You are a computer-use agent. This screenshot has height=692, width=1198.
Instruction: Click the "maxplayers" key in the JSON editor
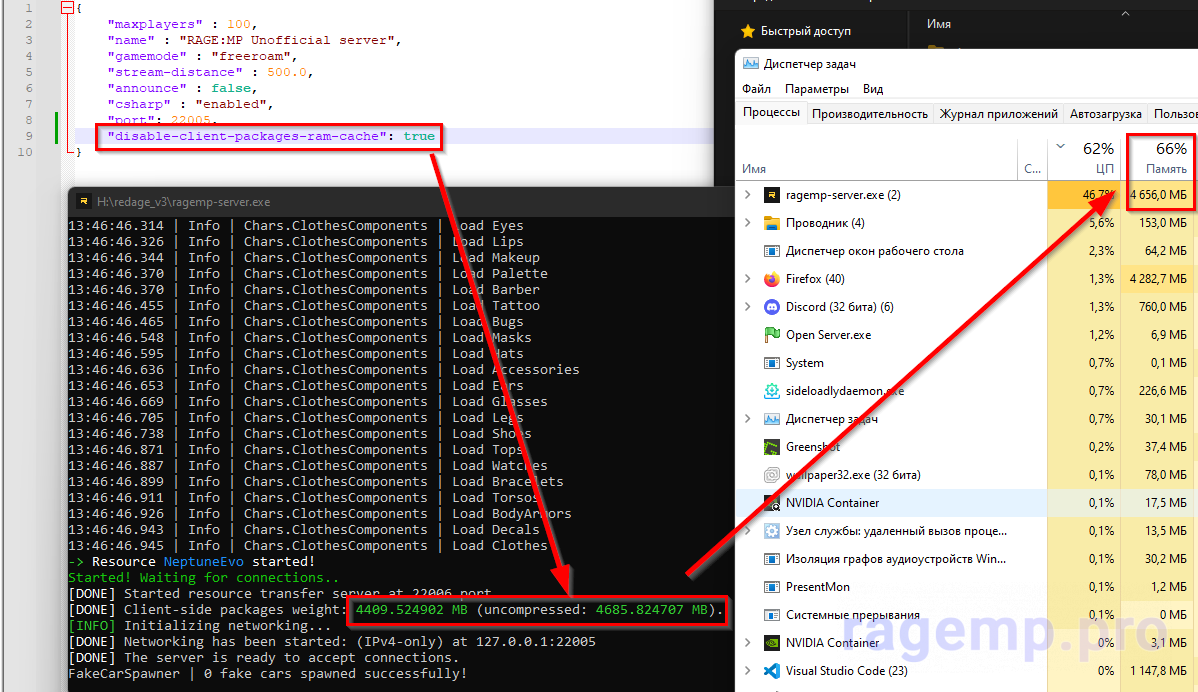coord(155,24)
